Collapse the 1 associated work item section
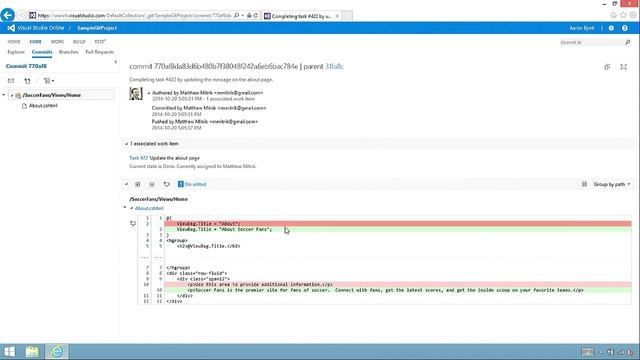The width and height of the screenshot is (640, 360). [126, 144]
